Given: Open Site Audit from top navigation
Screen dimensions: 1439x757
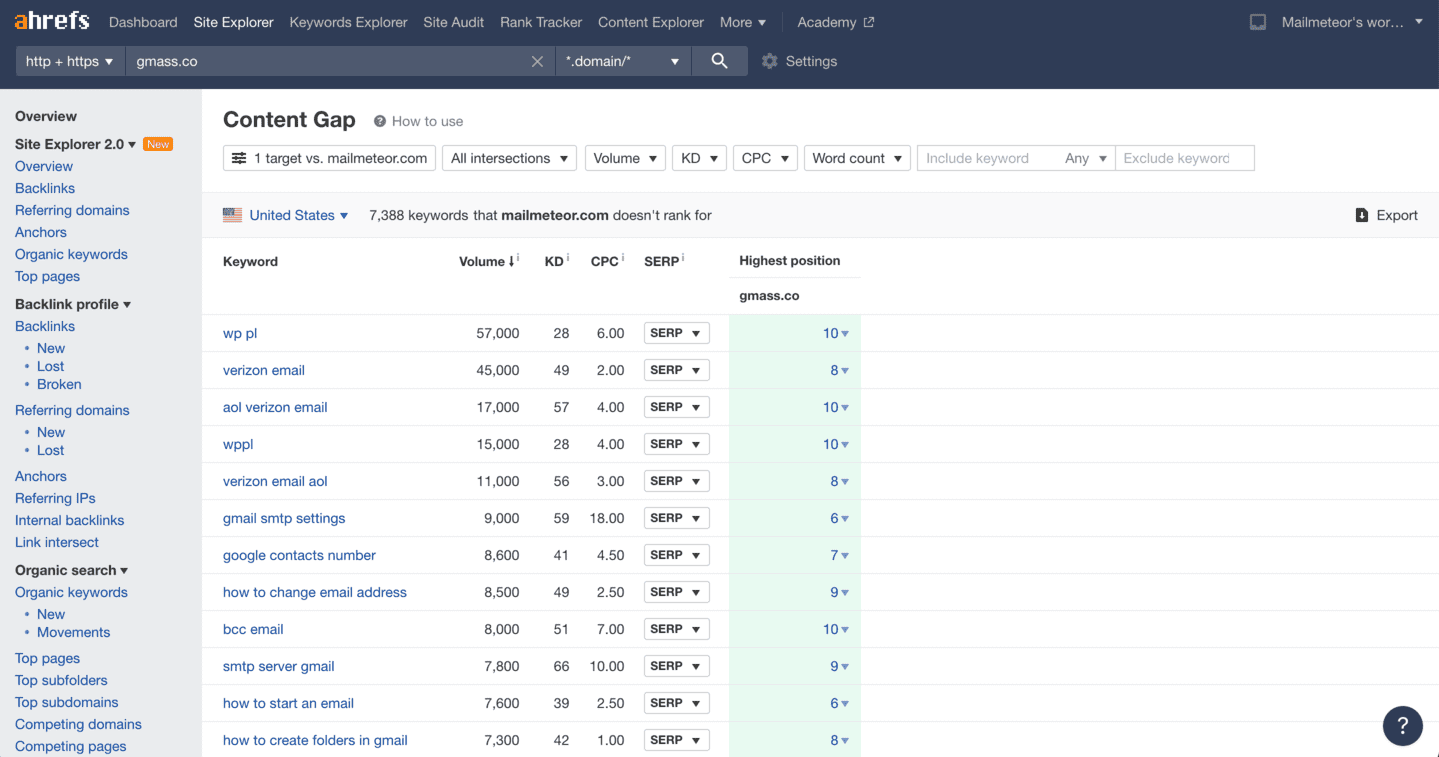Looking at the screenshot, I should tap(454, 22).
